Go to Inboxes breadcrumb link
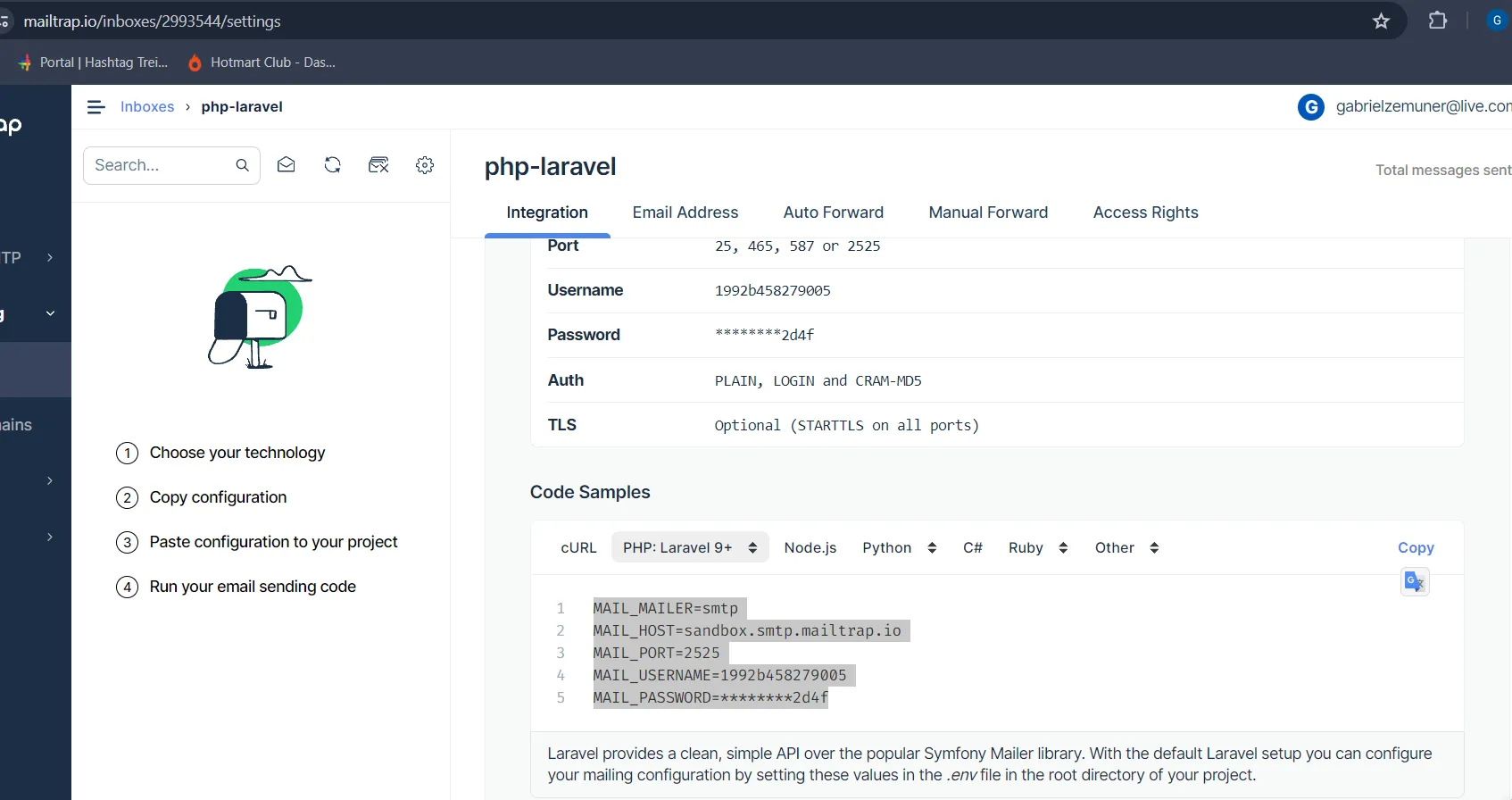The height and width of the screenshot is (800, 1512). click(x=147, y=107)
